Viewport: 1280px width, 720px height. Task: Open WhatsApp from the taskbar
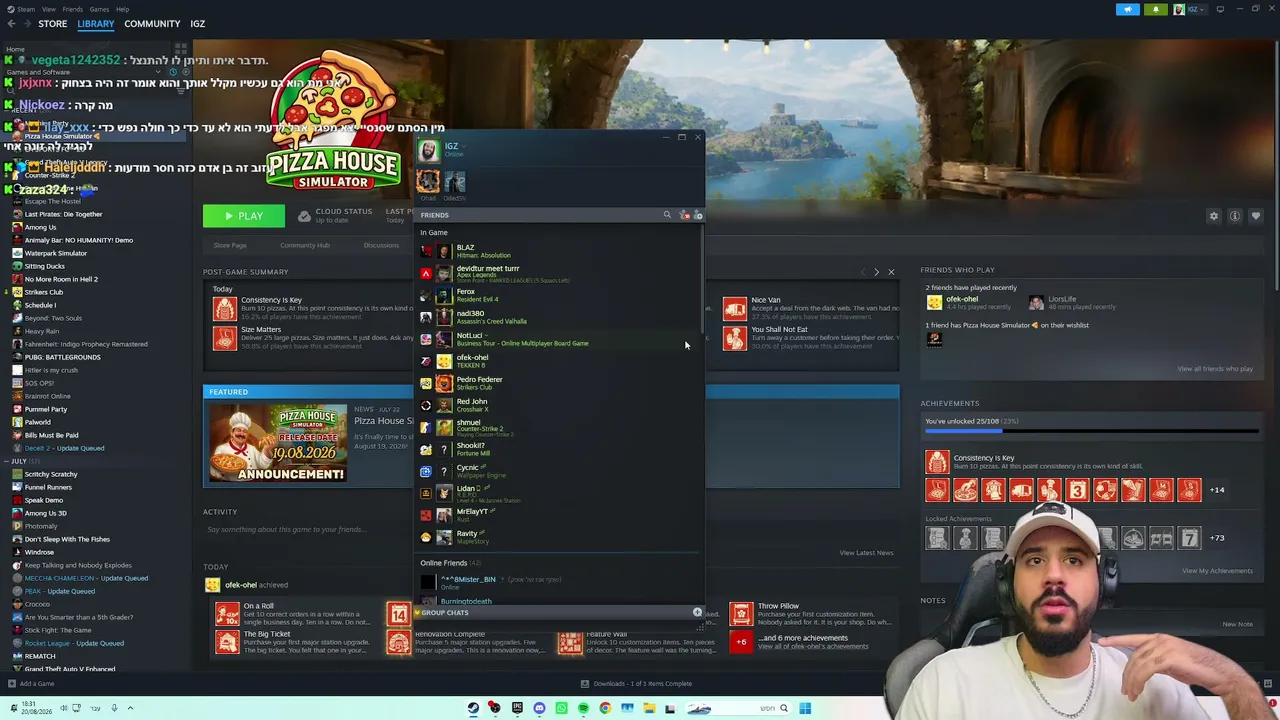click(x=561, y=709)
